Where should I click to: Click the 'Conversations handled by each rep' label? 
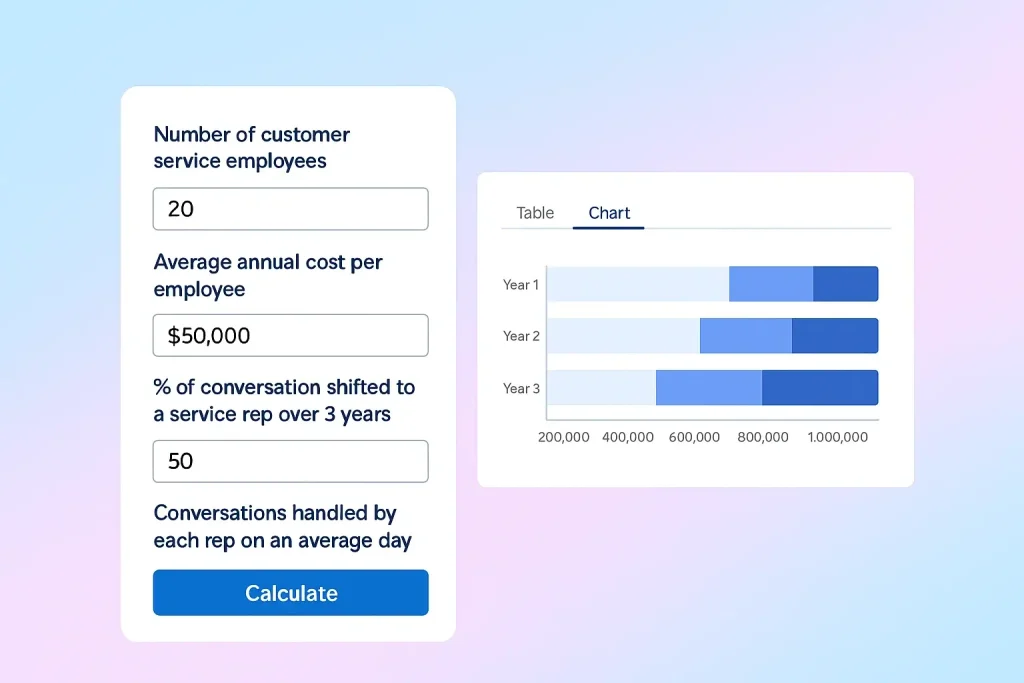283,527
